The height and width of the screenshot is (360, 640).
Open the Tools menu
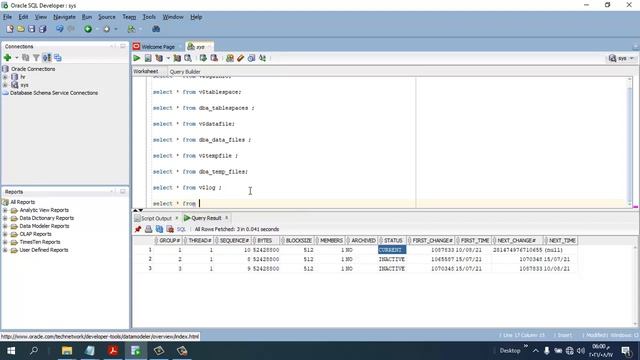pyautogui.click(x=149, y=17)
